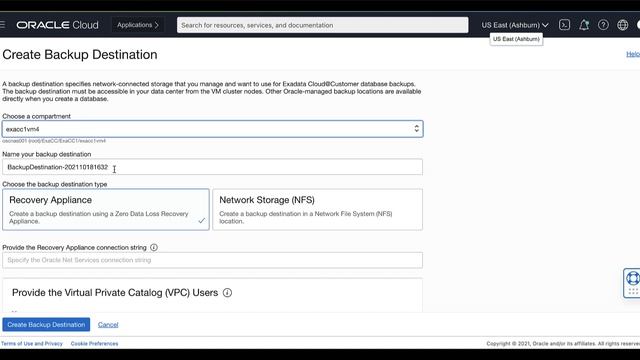Viewport: 640px width, 360px height.
Task: Click the Create Backup Destination page heading
Action: (80, 54)
